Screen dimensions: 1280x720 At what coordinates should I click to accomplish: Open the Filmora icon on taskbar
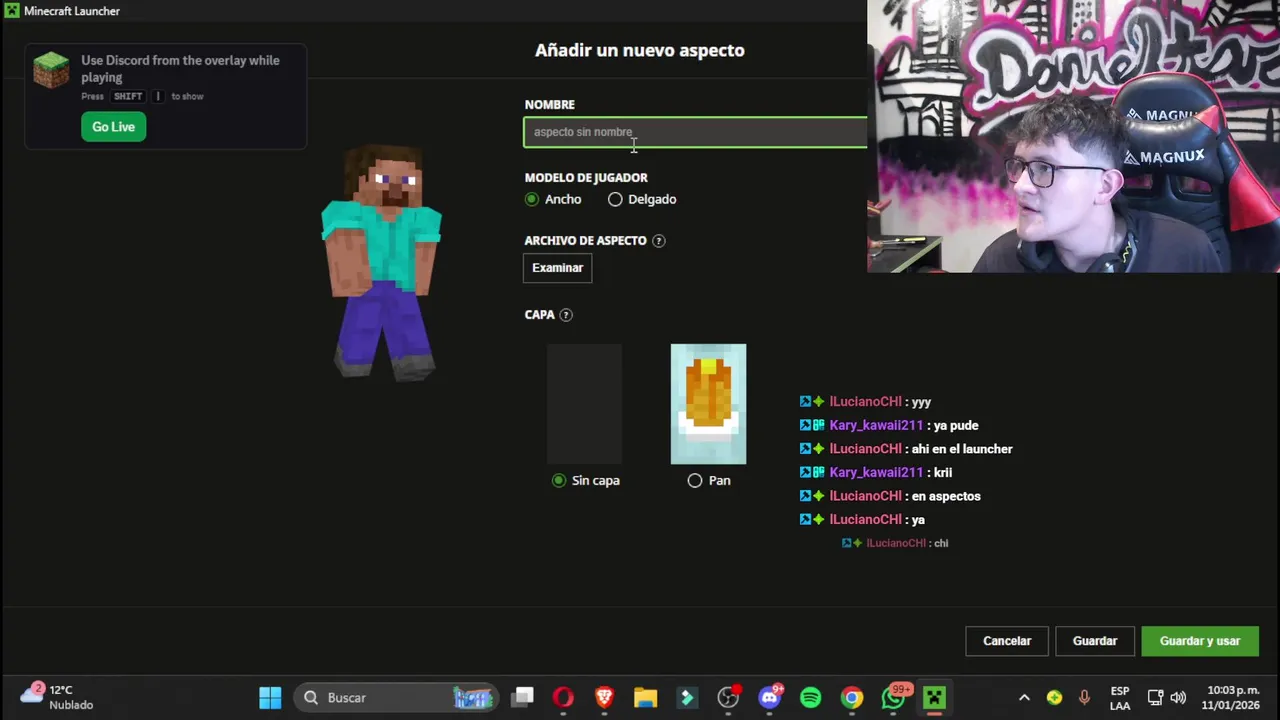[x=687, y=698]
